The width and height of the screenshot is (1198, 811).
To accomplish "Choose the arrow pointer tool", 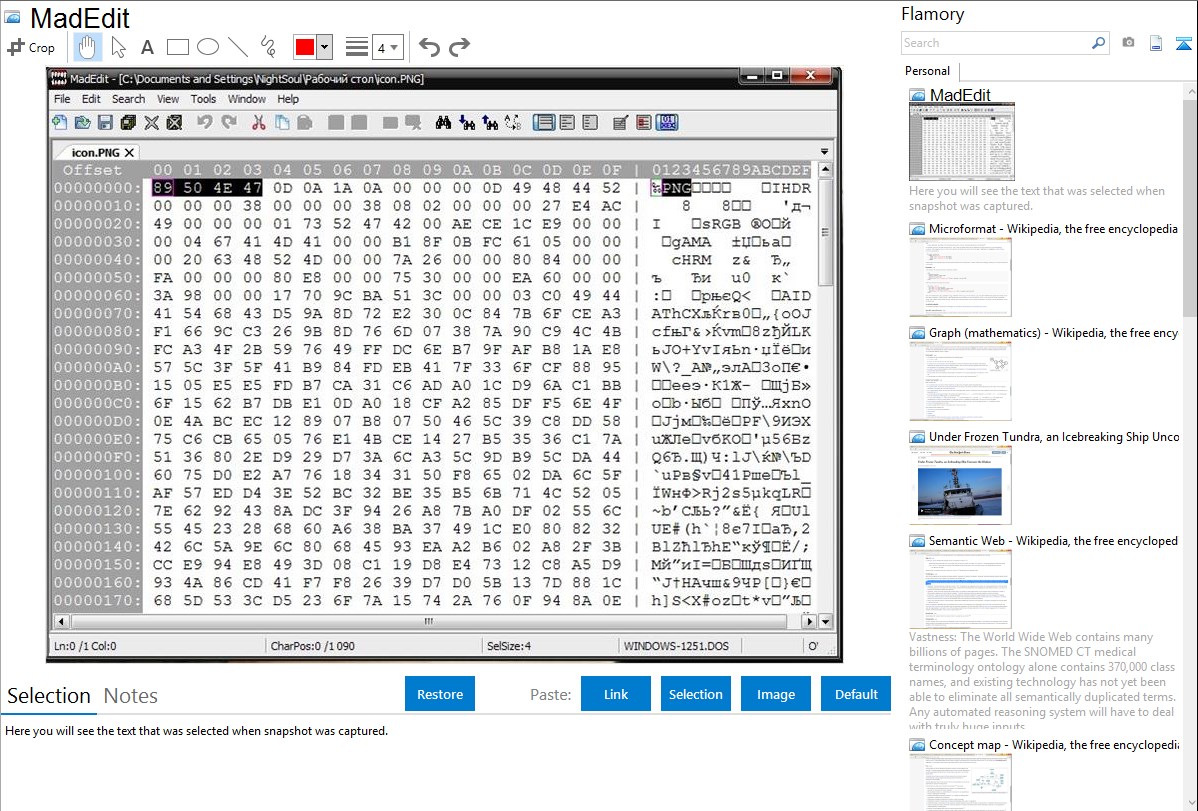I will coord(118,47).
